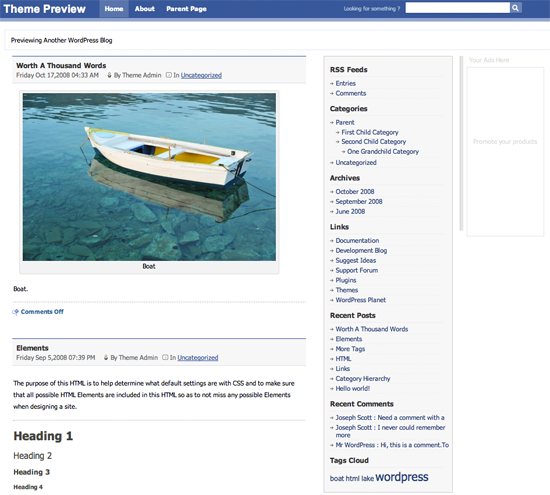
Task: Select One Grandchild Category
Action: click(x=383, y=152)
